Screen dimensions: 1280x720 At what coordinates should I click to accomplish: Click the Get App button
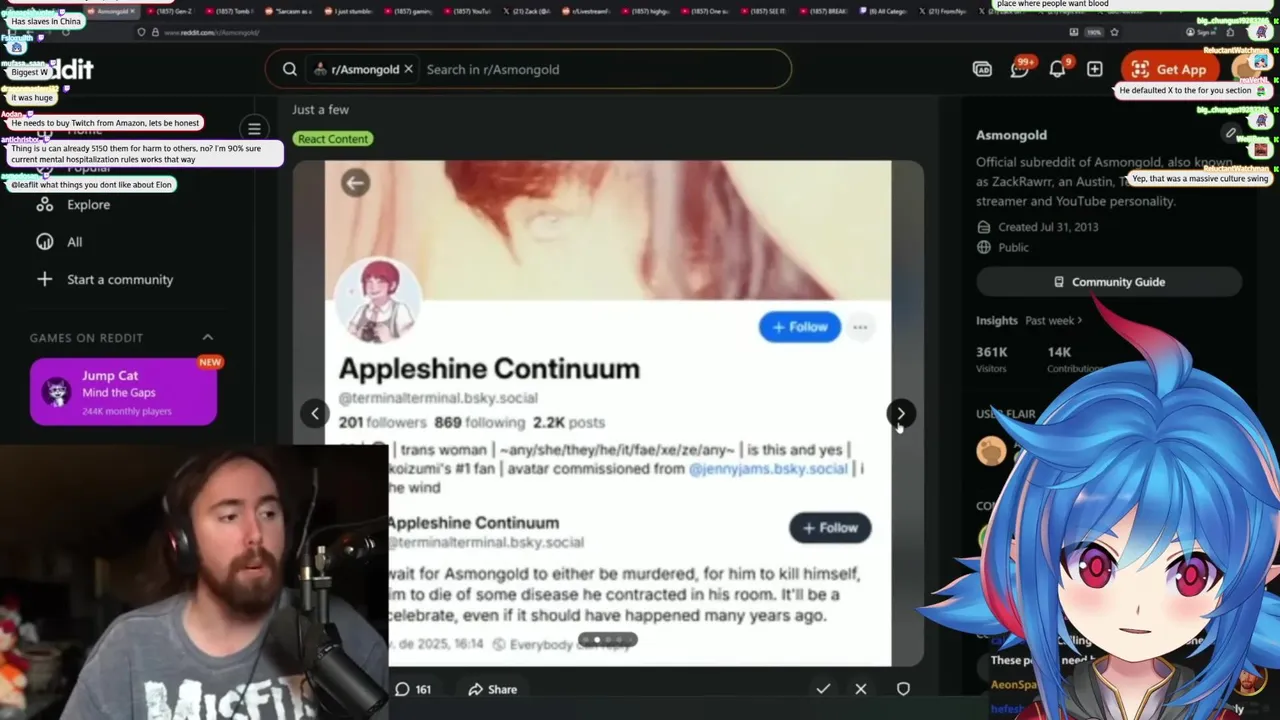tap(1169, 69)
